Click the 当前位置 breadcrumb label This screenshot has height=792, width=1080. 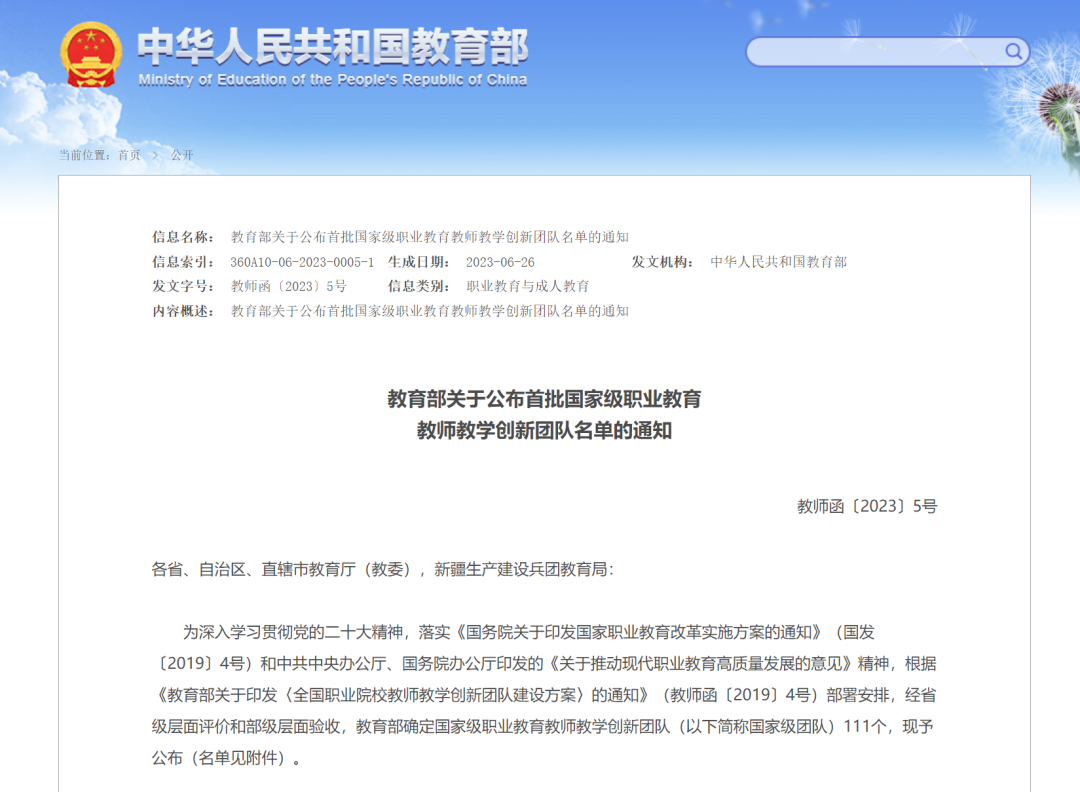click(85, 155)
